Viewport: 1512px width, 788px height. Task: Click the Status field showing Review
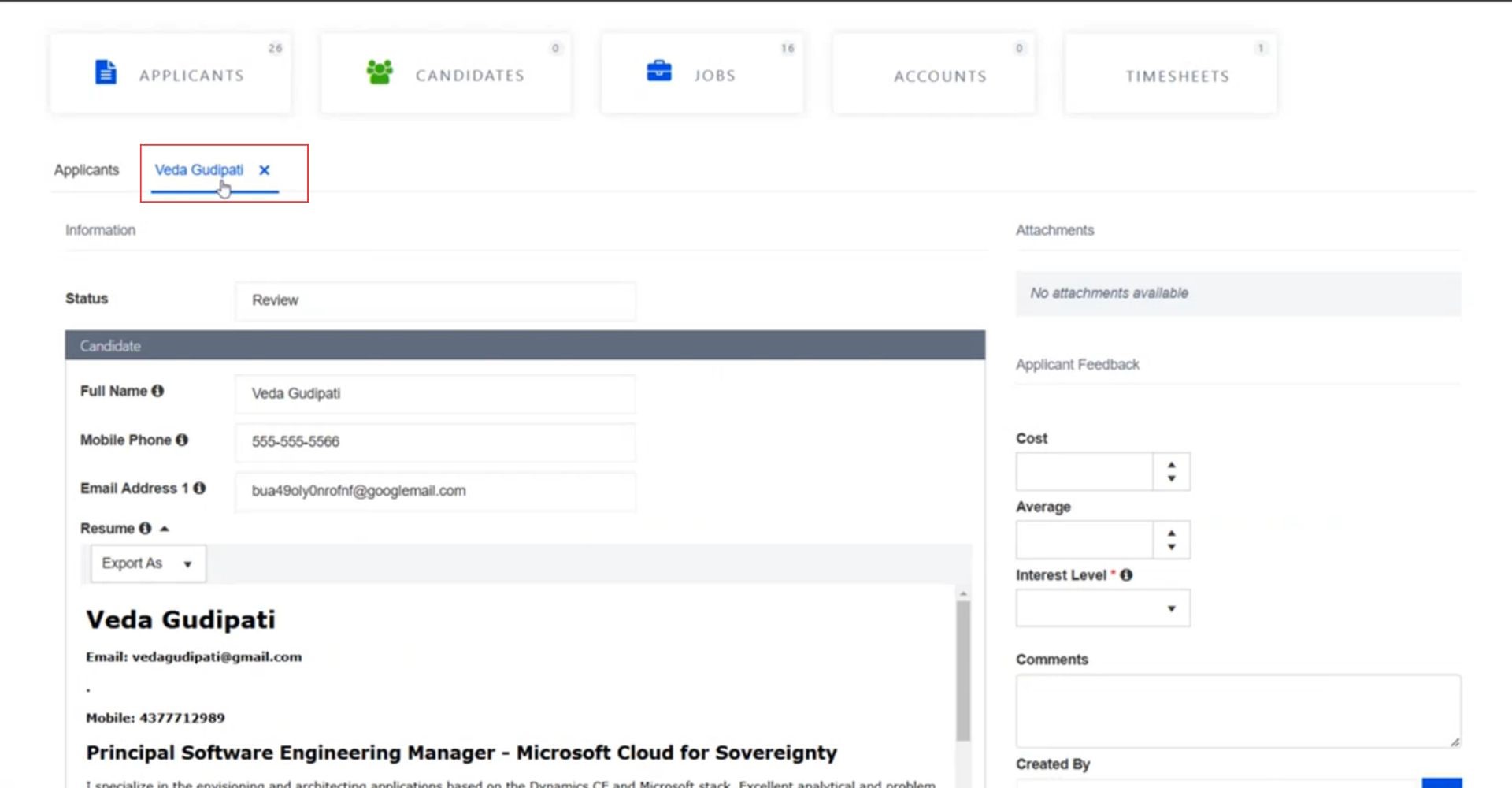(435, 300)
